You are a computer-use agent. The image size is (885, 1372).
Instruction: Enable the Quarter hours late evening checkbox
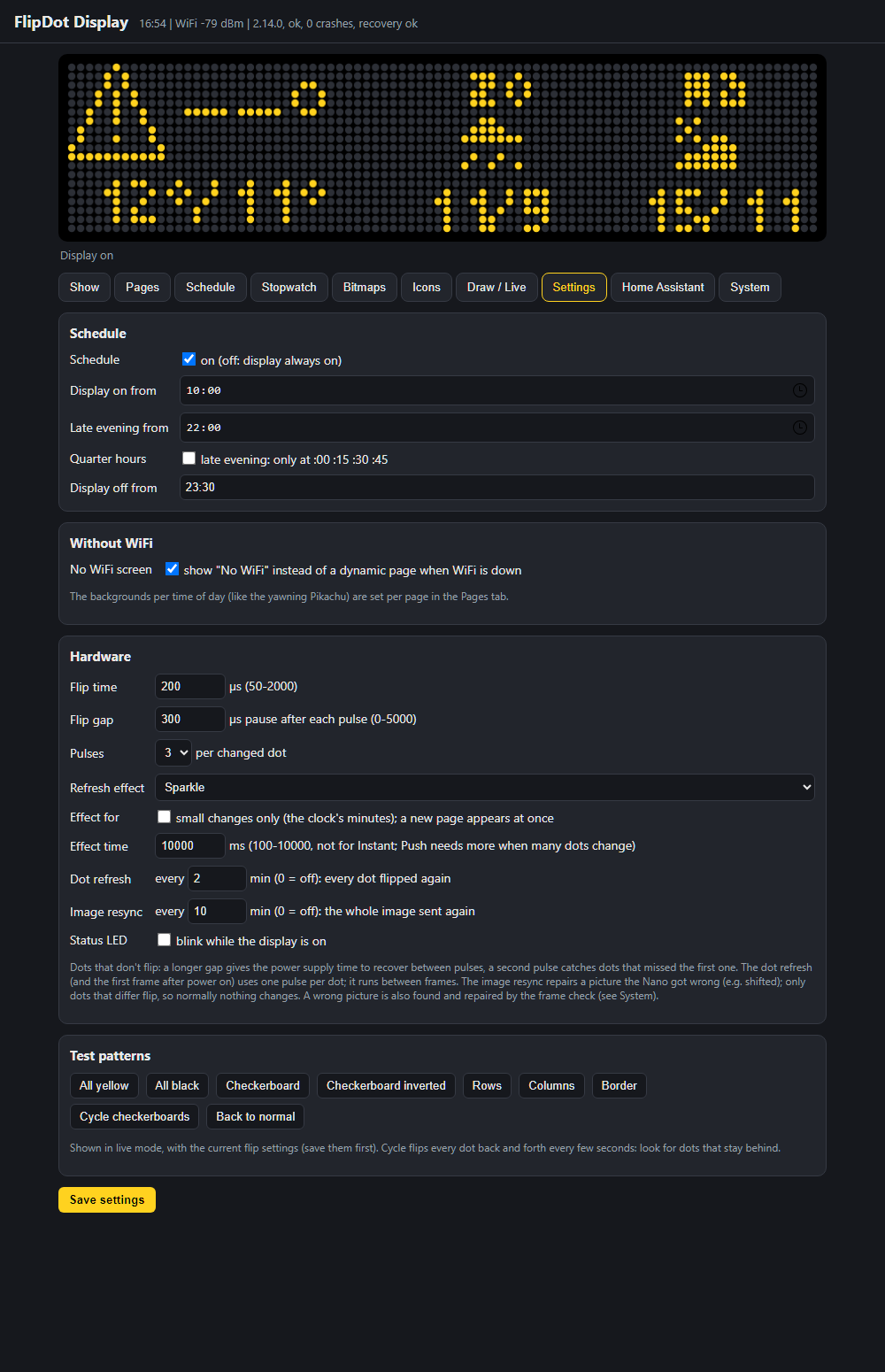pyautogui.click(x=189, y=459)
